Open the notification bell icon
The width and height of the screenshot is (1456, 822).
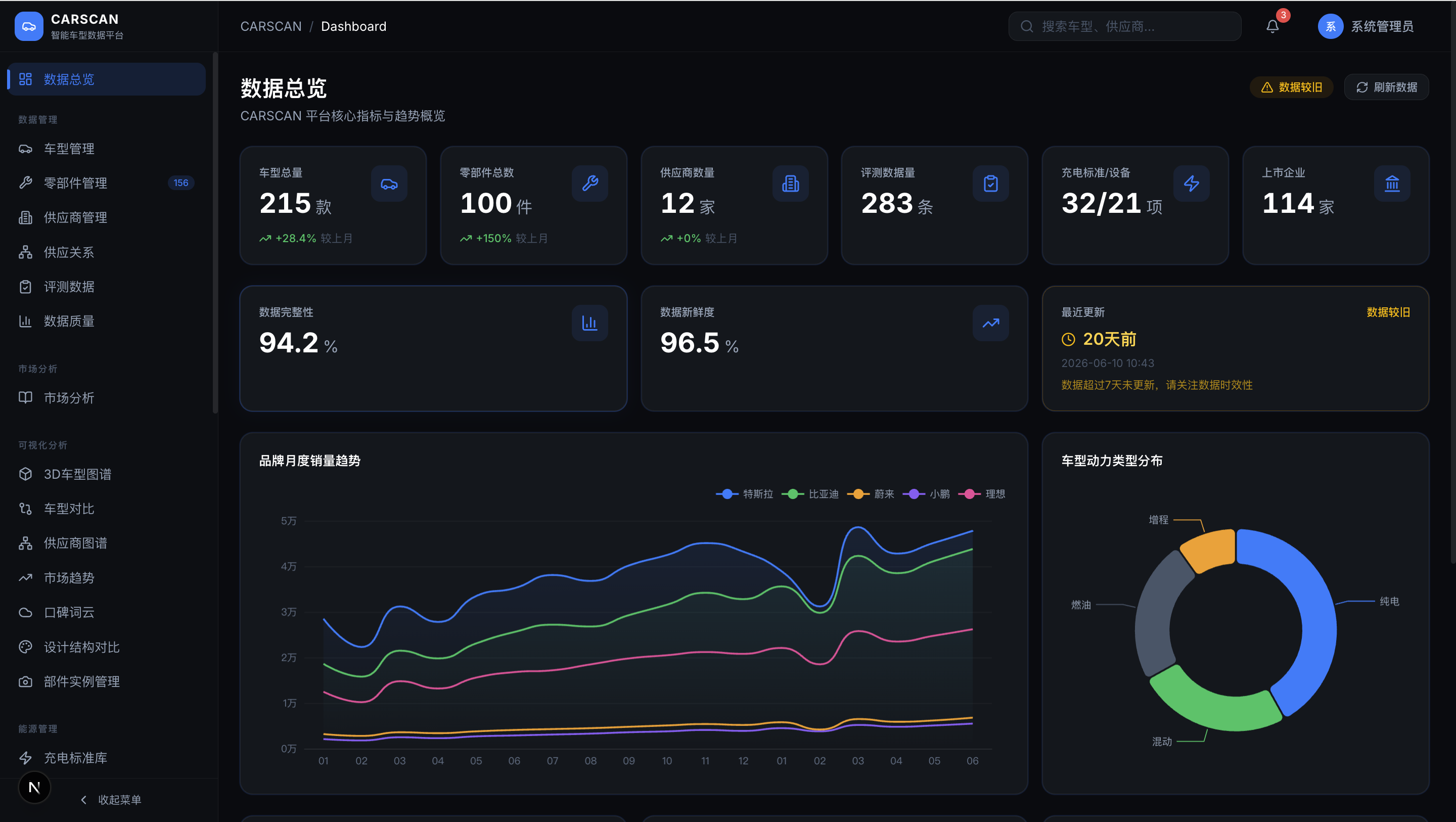pyautogui.click(x=1272, y=27)
